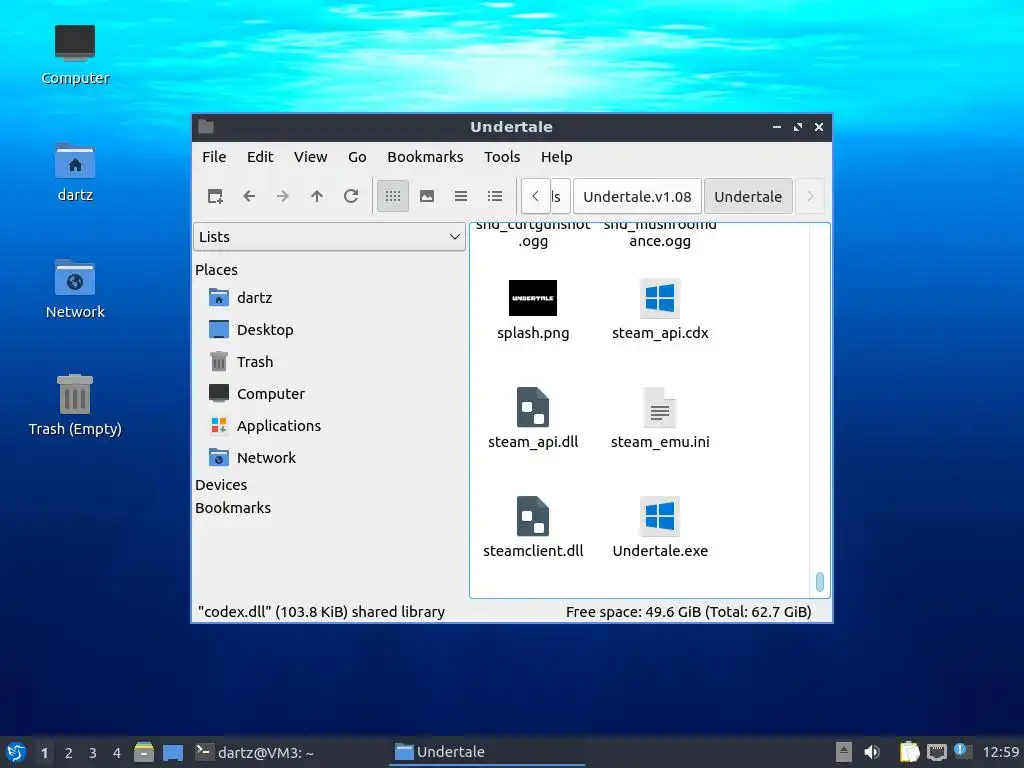Switch to workspace 1
This screenshot has width=1024, height=768.
click(44, 752)
